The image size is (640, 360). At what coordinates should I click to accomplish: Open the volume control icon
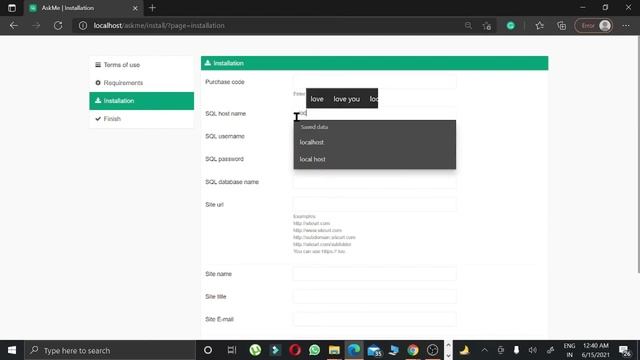click(533, 350)
